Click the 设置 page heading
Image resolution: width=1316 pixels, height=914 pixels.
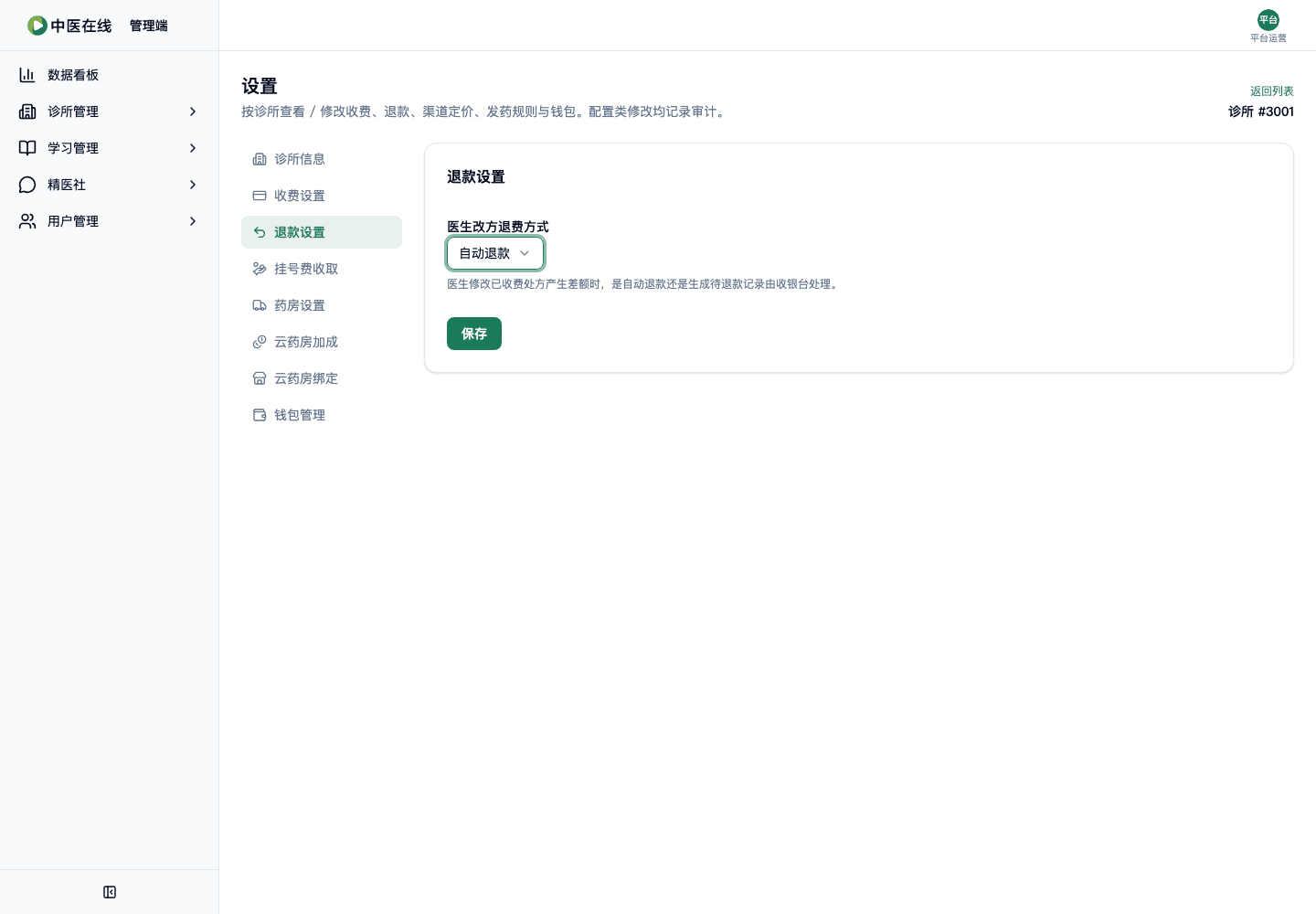pyautogui.click(x=260, y=86)
